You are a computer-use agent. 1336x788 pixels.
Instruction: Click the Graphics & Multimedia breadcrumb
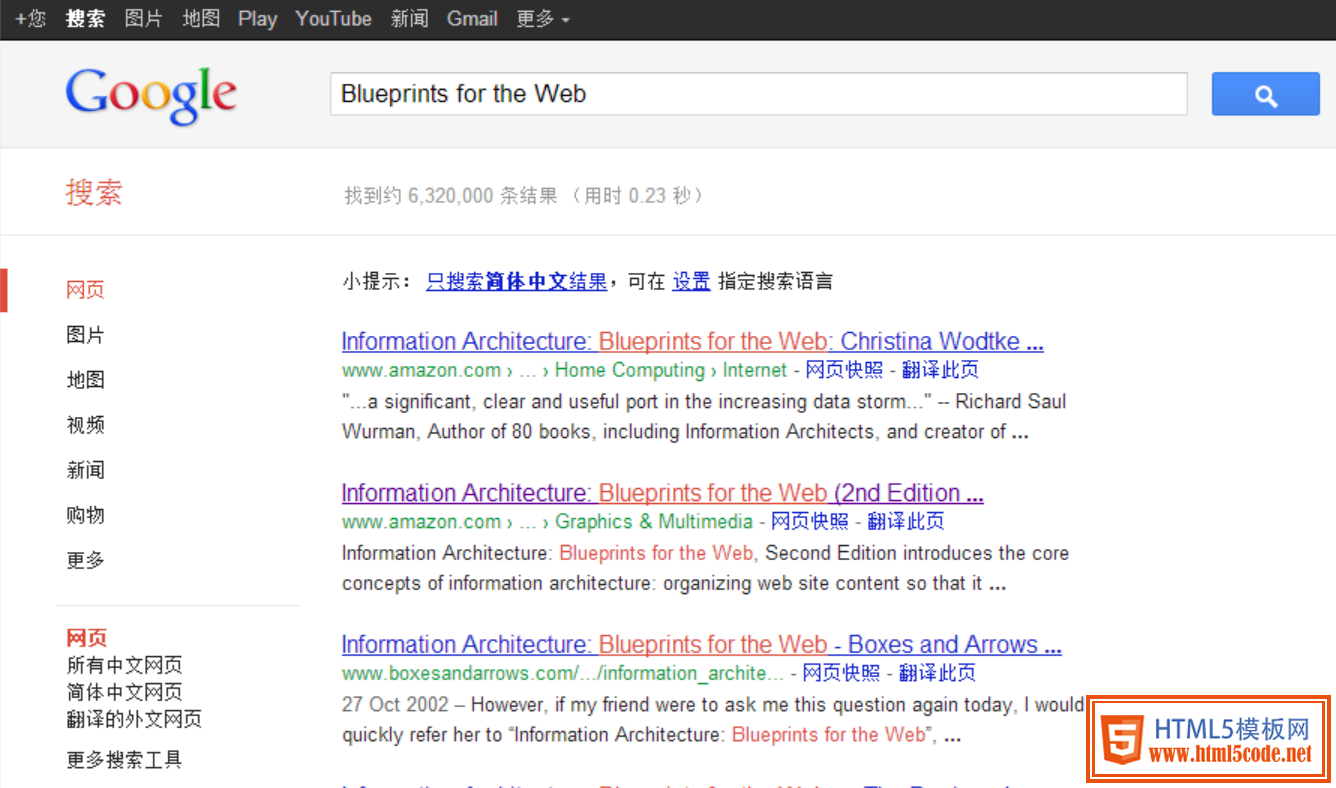point(654,521)
